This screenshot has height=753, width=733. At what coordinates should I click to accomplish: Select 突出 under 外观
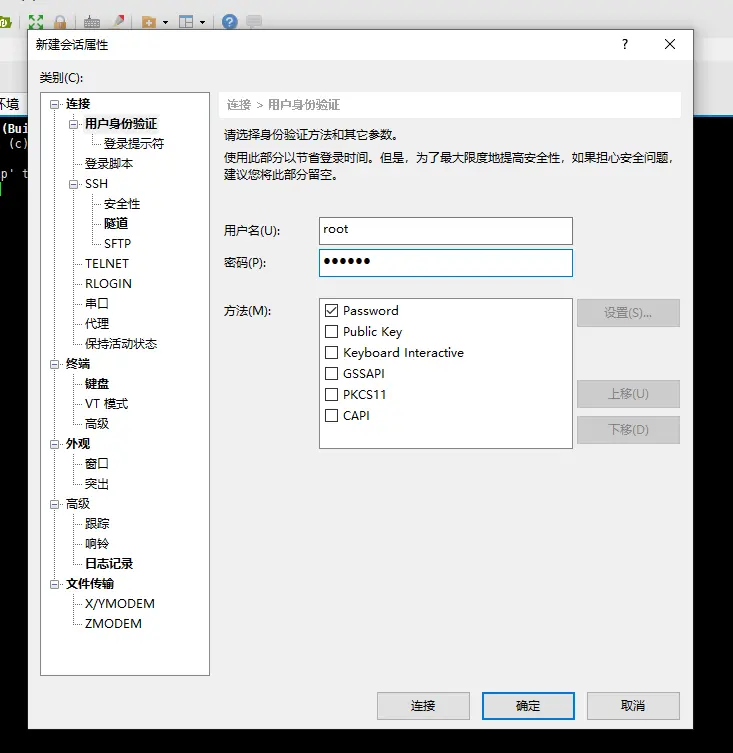97,484
